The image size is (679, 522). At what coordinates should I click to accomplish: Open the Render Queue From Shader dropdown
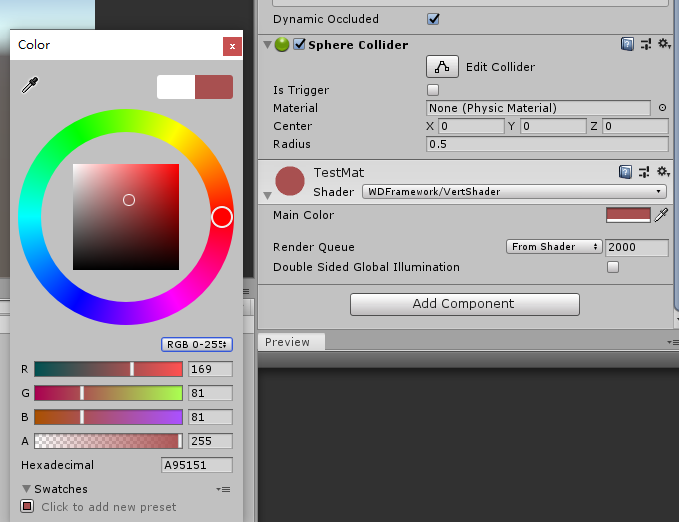(554, 247)
